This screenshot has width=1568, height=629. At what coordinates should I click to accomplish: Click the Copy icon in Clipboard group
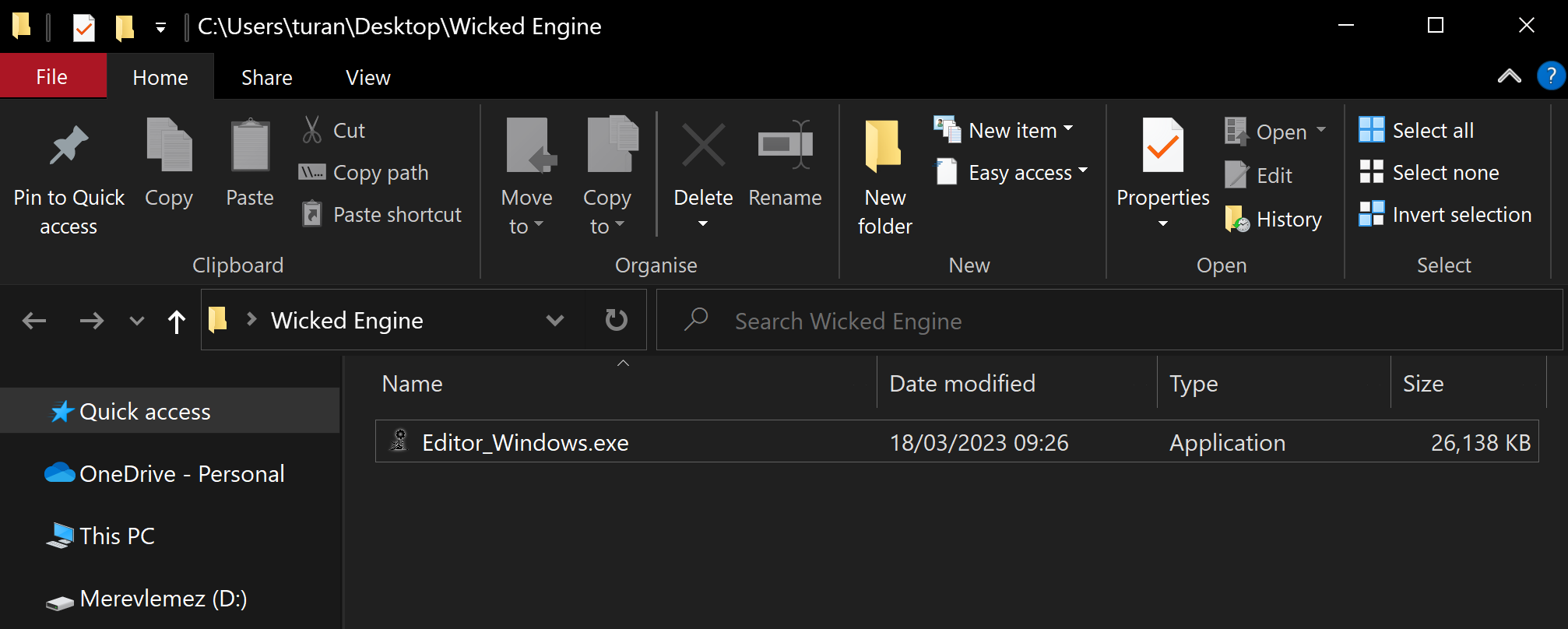pos(169,145)
